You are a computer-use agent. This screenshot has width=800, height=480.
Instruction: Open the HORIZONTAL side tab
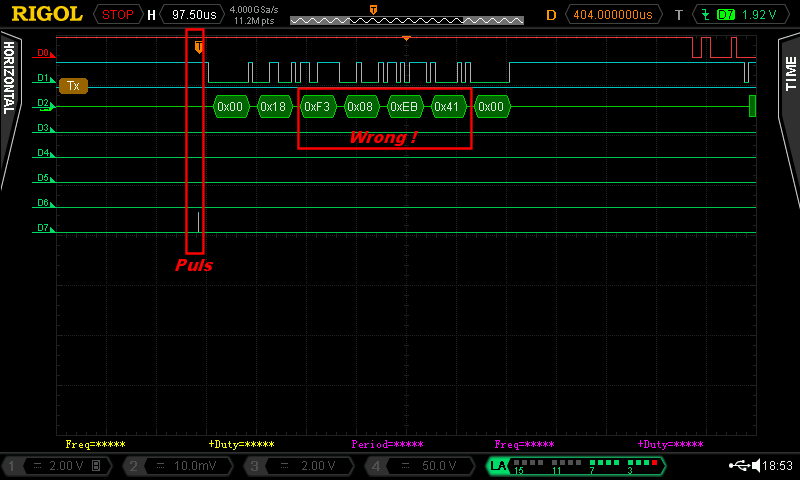tap(9, 78)
